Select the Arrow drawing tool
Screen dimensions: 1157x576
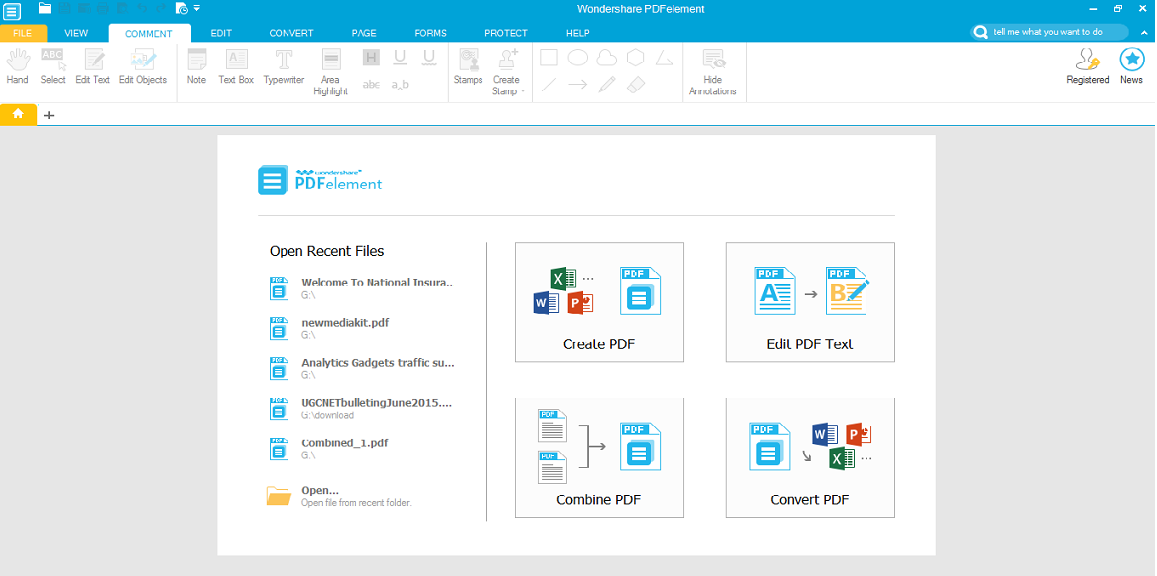click(578, 85)
